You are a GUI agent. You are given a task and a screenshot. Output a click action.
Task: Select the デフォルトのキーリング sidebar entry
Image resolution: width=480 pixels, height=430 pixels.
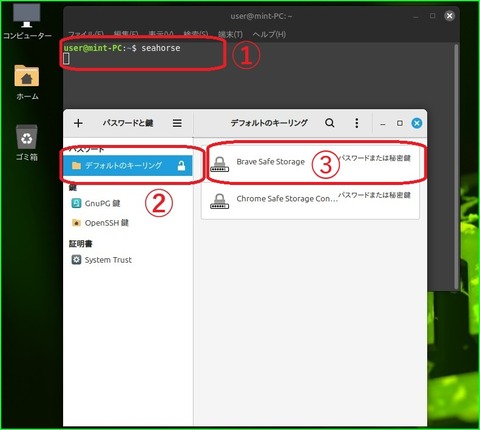click(x=128, y=165)
